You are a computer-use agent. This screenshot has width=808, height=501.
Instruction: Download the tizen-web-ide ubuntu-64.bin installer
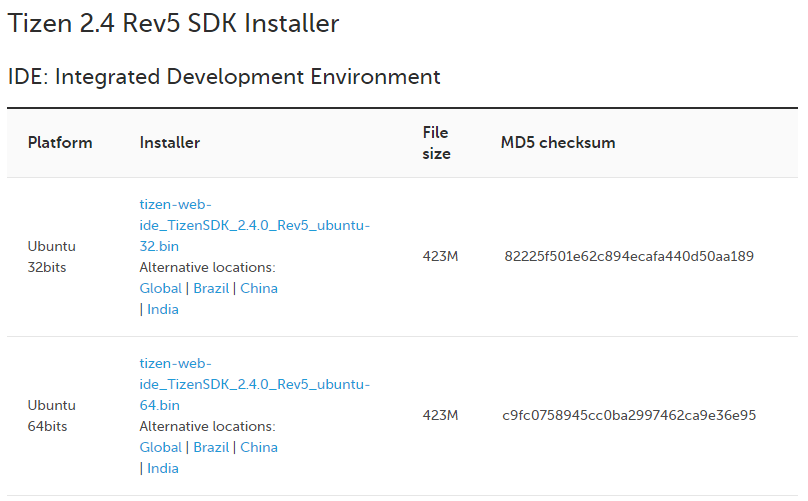point(254,384)
